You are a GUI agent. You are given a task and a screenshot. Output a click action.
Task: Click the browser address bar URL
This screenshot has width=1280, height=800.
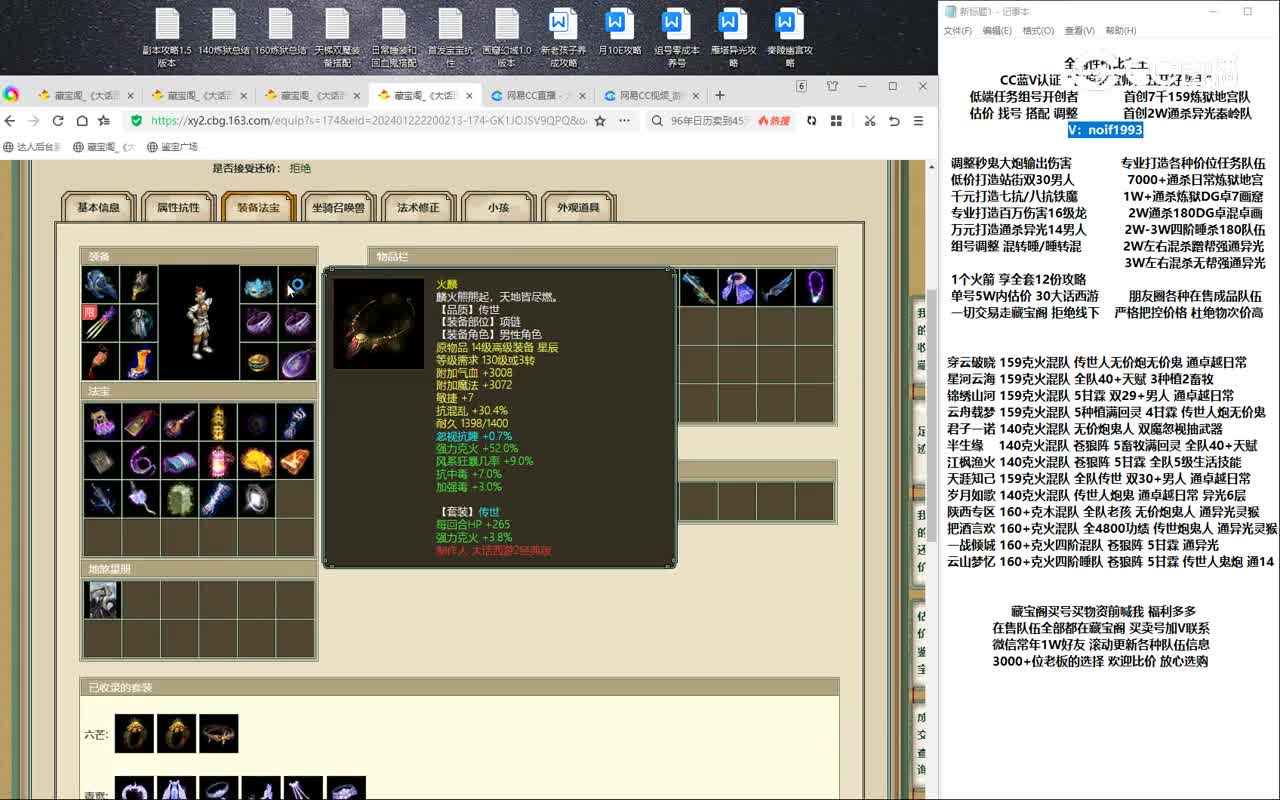368,121
